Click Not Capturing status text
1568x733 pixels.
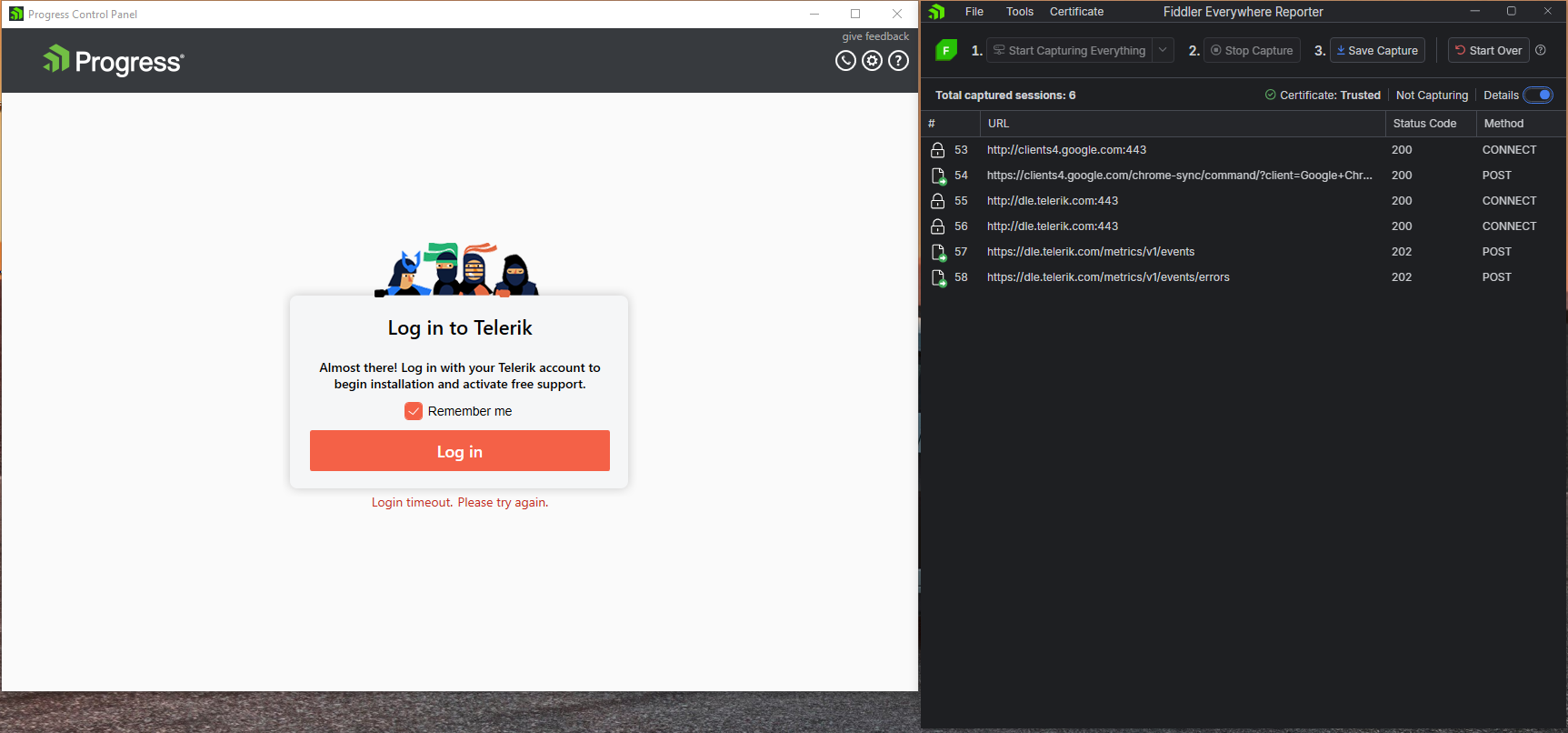[x=1432, y=95]
